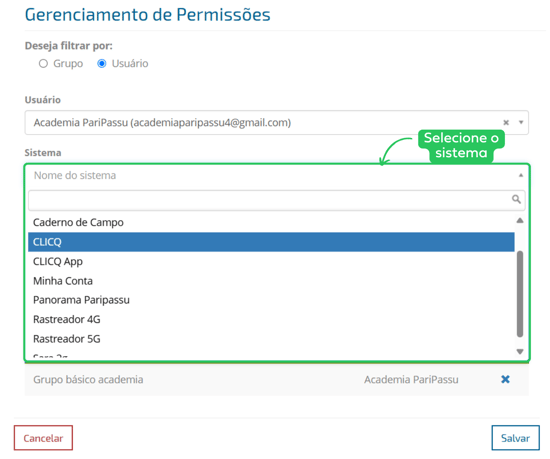Select the Usuário radio button
The image size is (550, 459).
point(102,63)
